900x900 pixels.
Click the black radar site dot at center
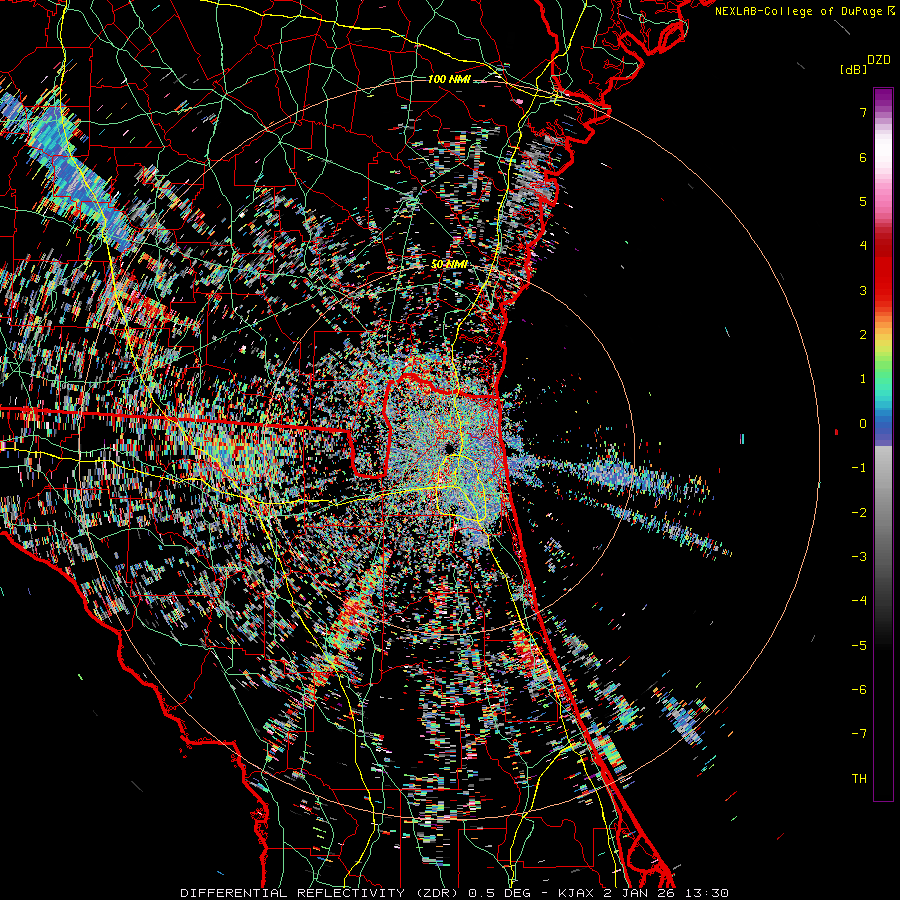(x=449, y=448)
